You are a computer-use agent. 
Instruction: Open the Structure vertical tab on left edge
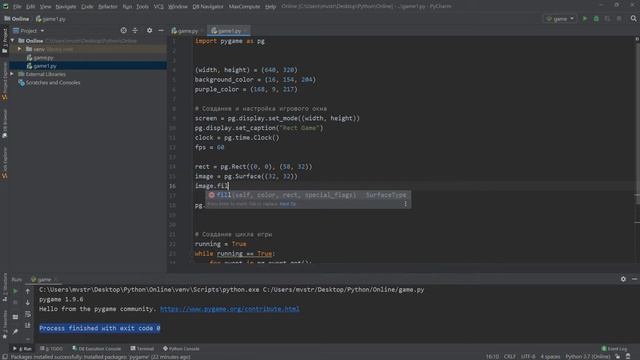pos(4,287)
